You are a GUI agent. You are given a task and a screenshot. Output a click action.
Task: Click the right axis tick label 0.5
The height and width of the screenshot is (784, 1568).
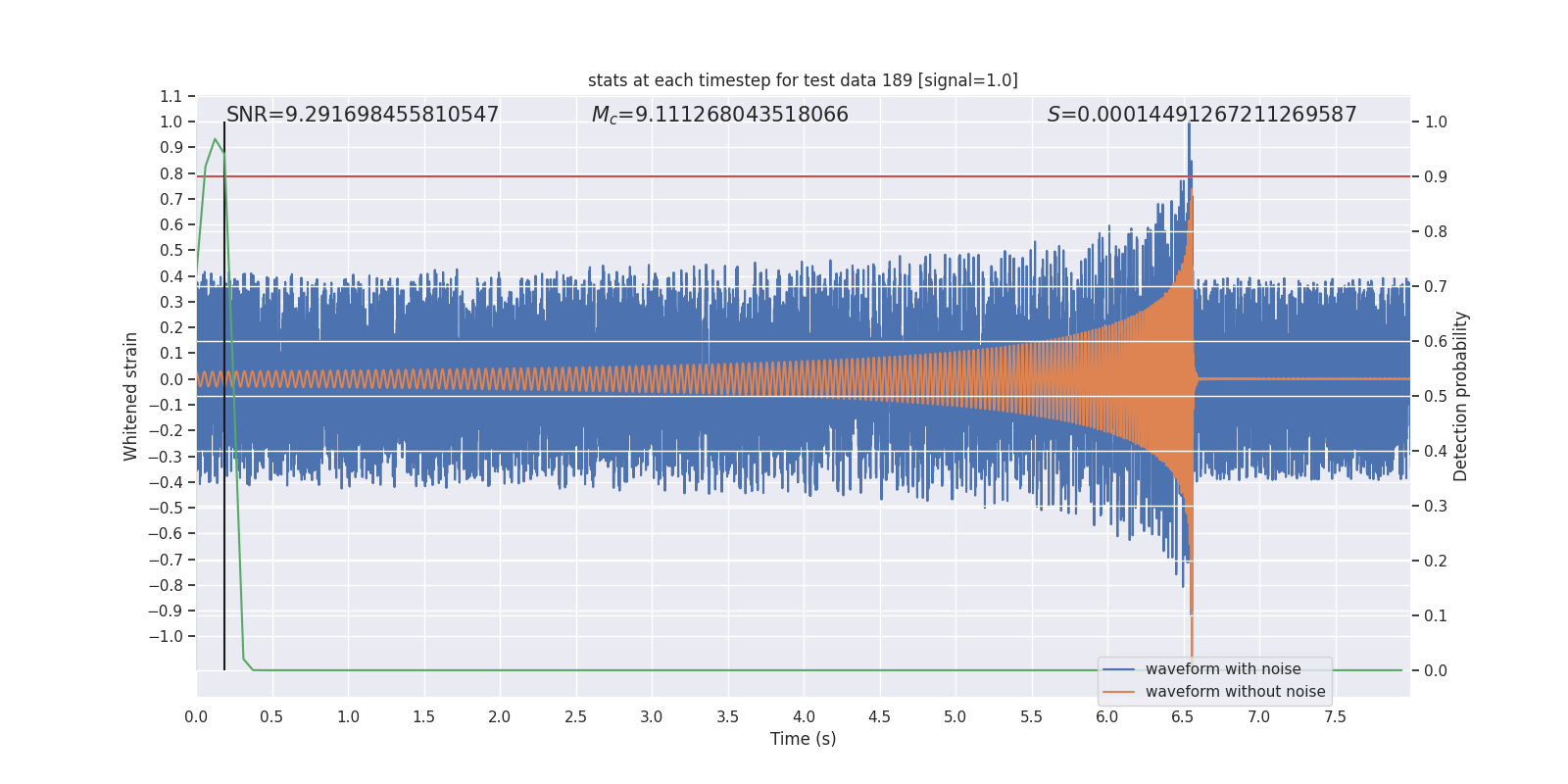(x=1436, y=397)
